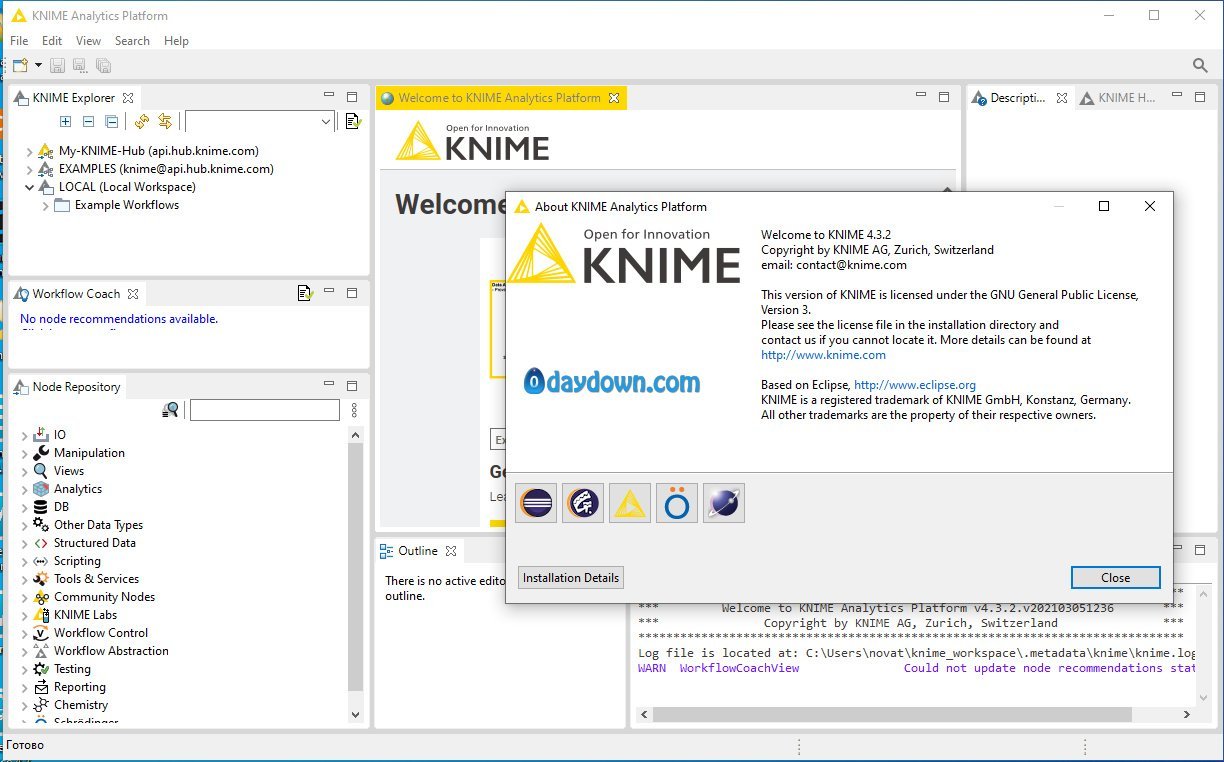This screenshot has height=762, width=1224.
Task: Minimize the Description panel
Action: pyautogui.click(x=1177, y=96)
